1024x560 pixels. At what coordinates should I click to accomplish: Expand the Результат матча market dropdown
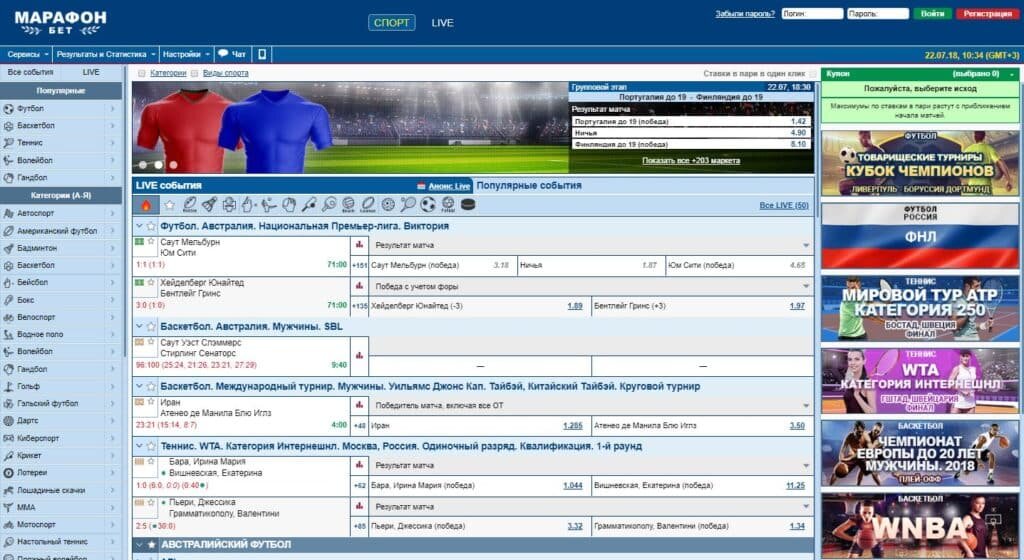point(806,245)
